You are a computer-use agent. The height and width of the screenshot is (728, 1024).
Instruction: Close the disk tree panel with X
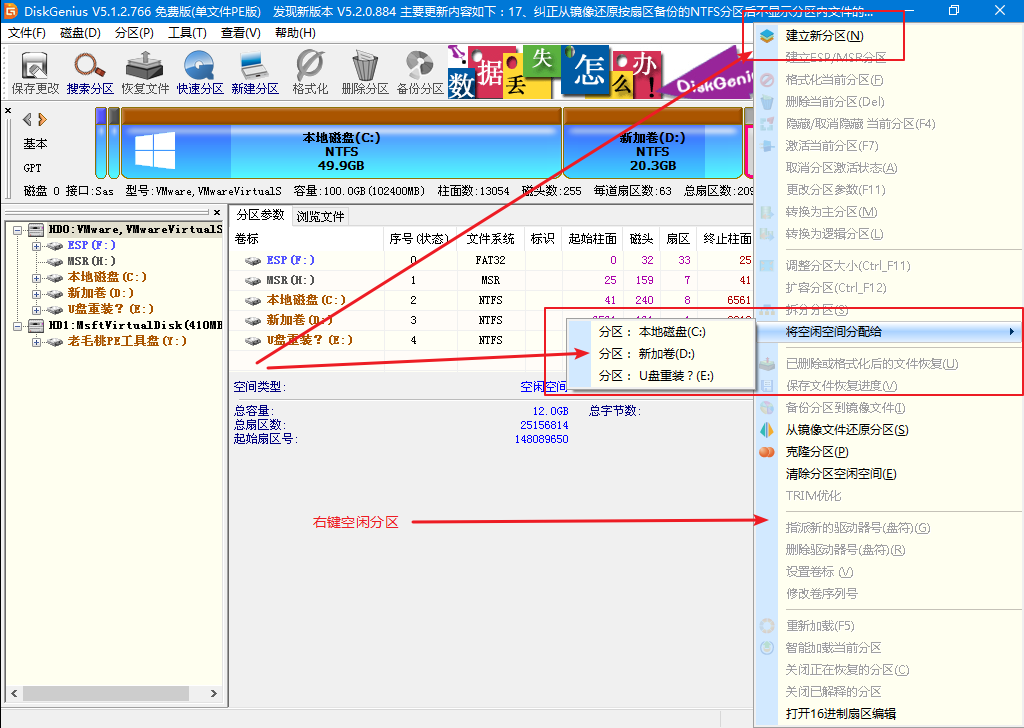pyautogui.click(x=217, y=212)
